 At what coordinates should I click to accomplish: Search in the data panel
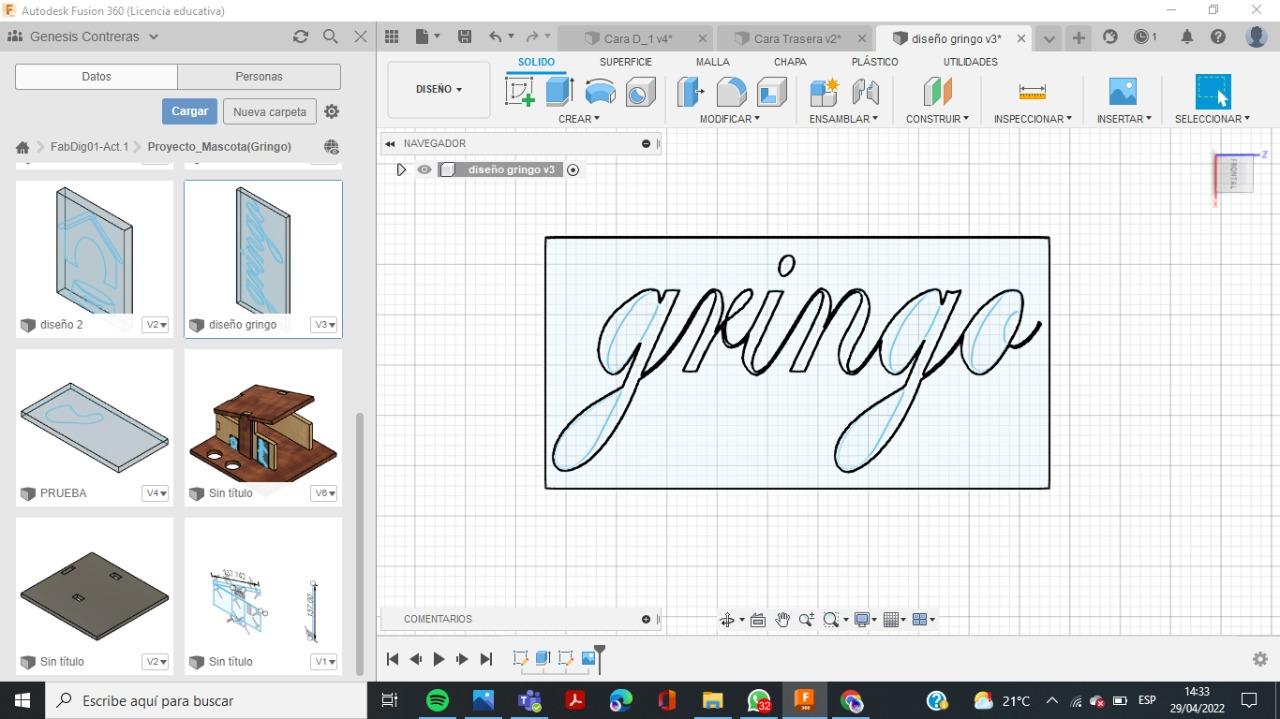coord(330,36)
